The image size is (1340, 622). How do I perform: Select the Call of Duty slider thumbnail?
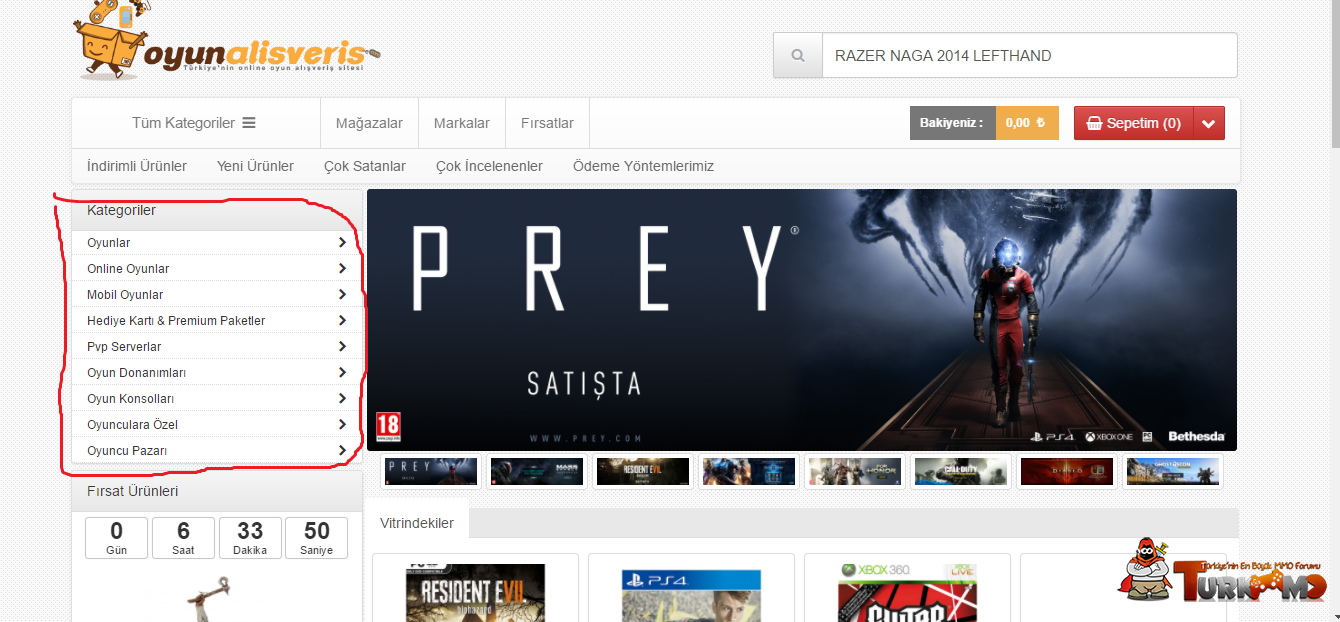coord(961,471)
